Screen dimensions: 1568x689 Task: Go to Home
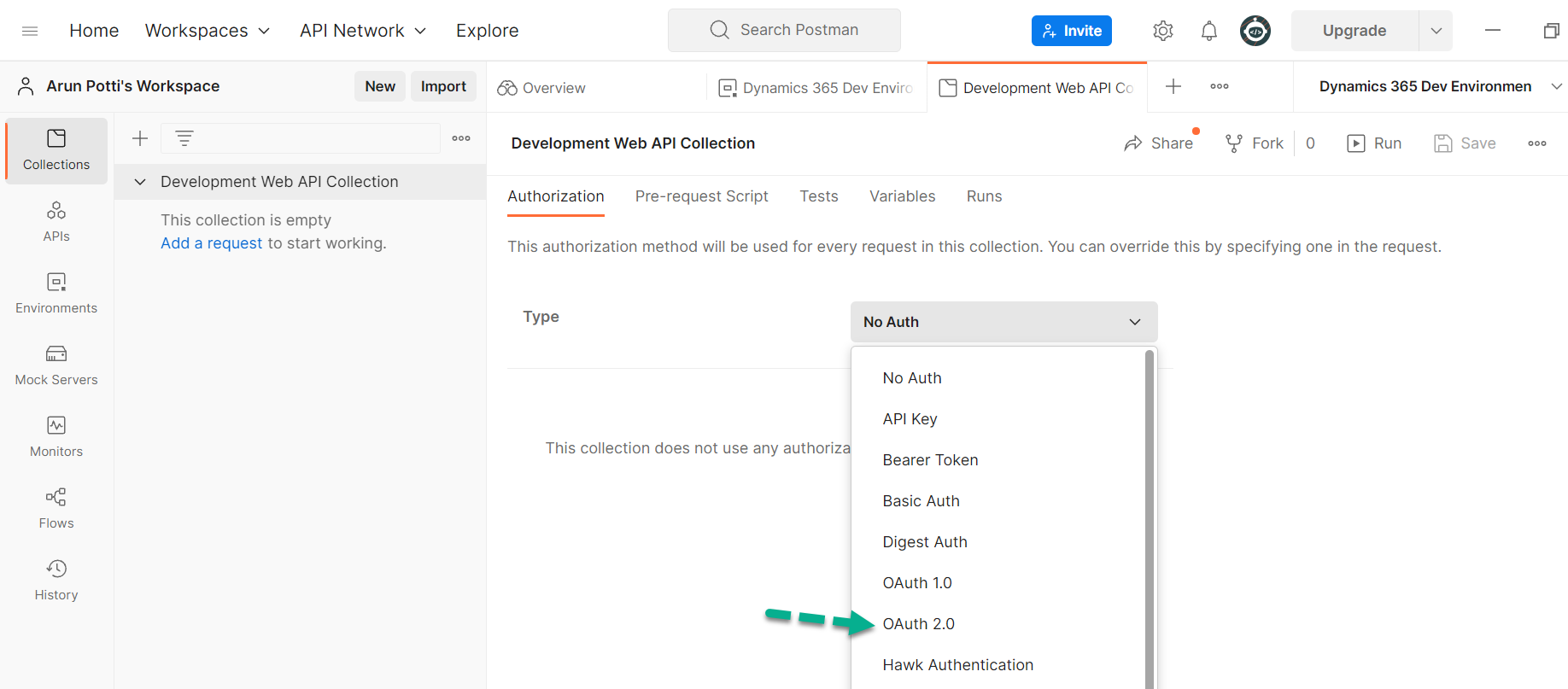point(94,31)
